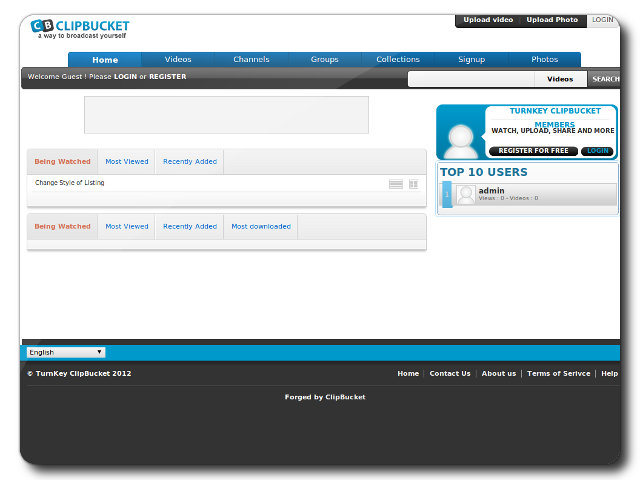Select Most downloaded tab in lower panel

tap(261, 226)
